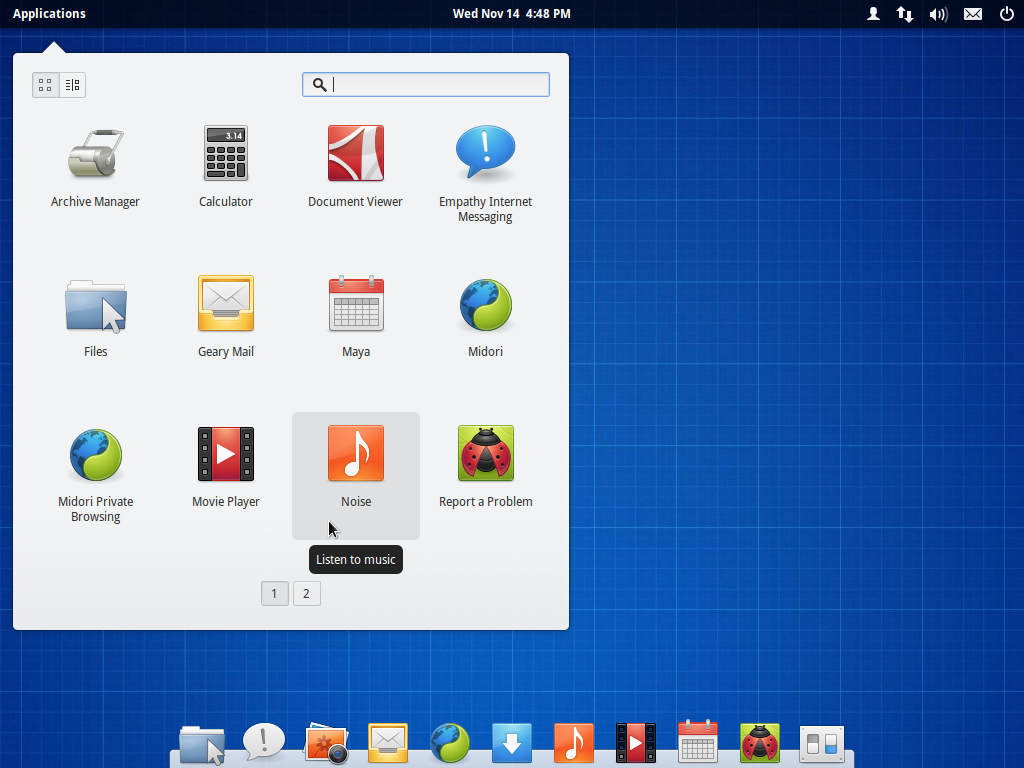1024x768 pixels.
Task: Launch the Maya calendar app
Action: (x=355, y=303)
